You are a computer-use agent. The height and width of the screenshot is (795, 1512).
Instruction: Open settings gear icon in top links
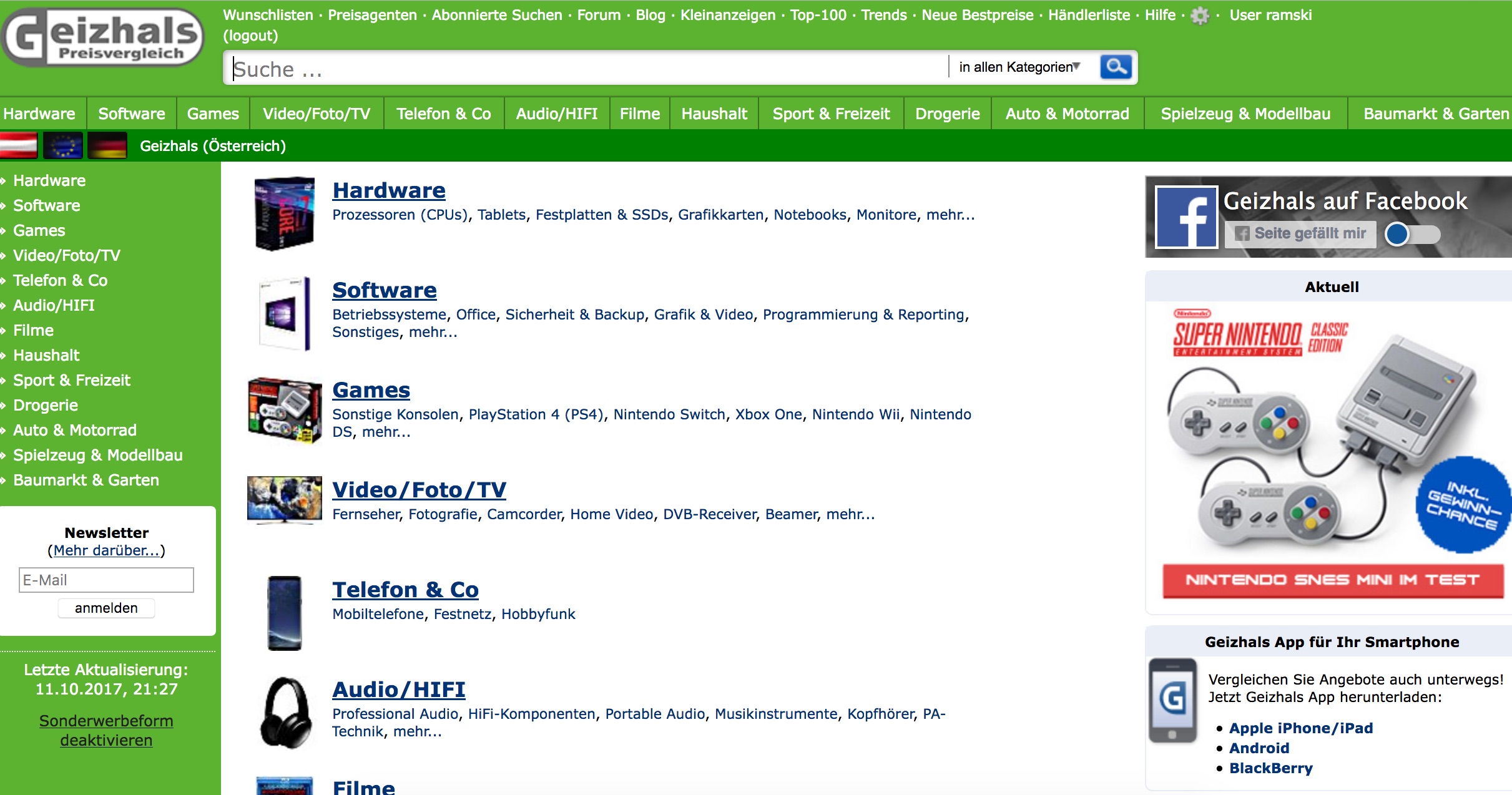[x=1199, y=16]
